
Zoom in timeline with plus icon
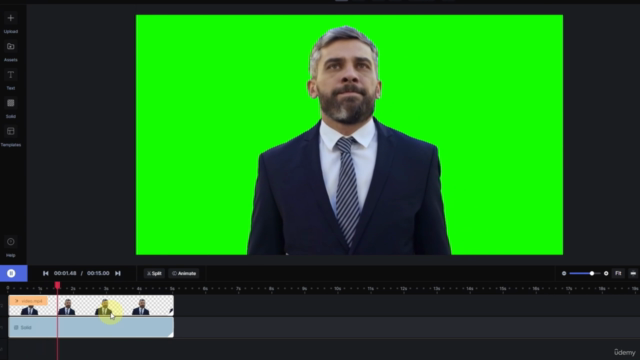[x=606, y=273]
